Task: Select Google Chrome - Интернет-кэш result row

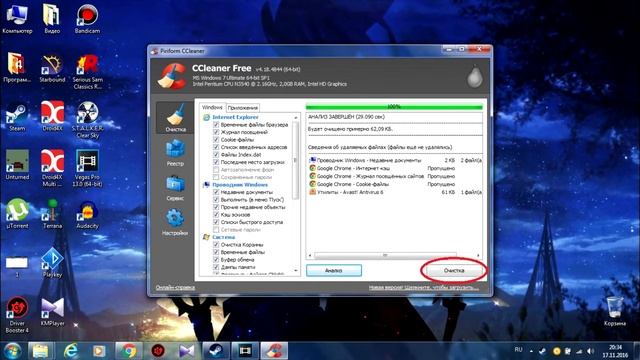Action: click(x=395, y=168)
